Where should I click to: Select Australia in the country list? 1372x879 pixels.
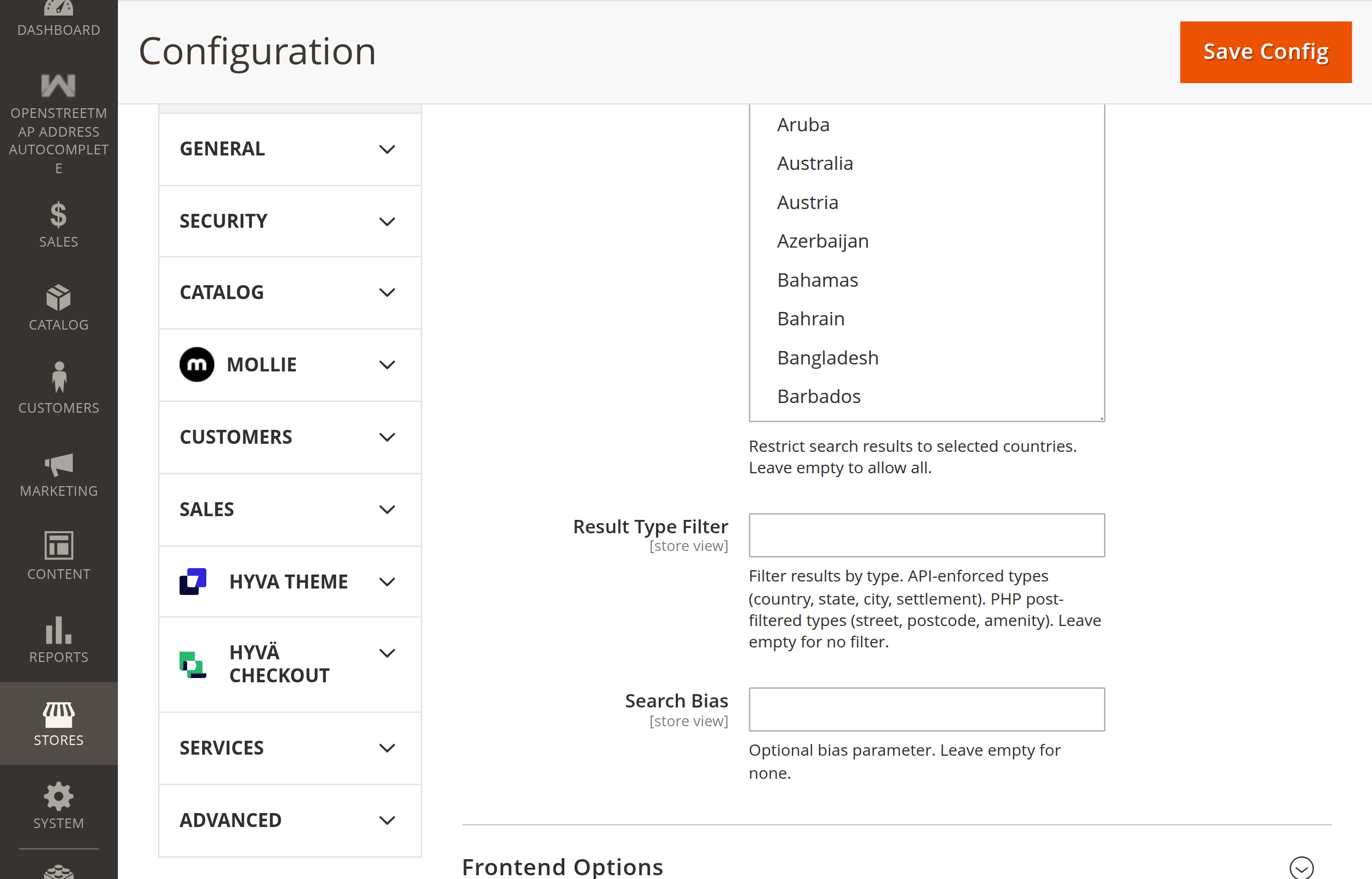[x=926, y=163]
